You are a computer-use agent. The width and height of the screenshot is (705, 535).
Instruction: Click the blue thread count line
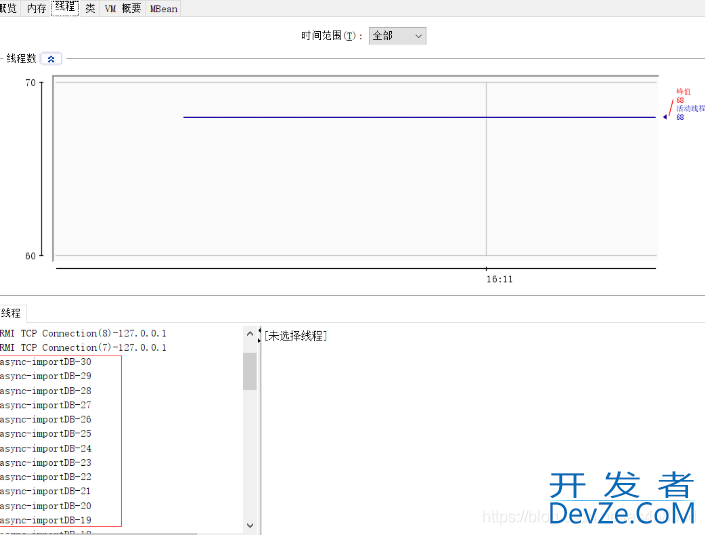pos(419,117)
